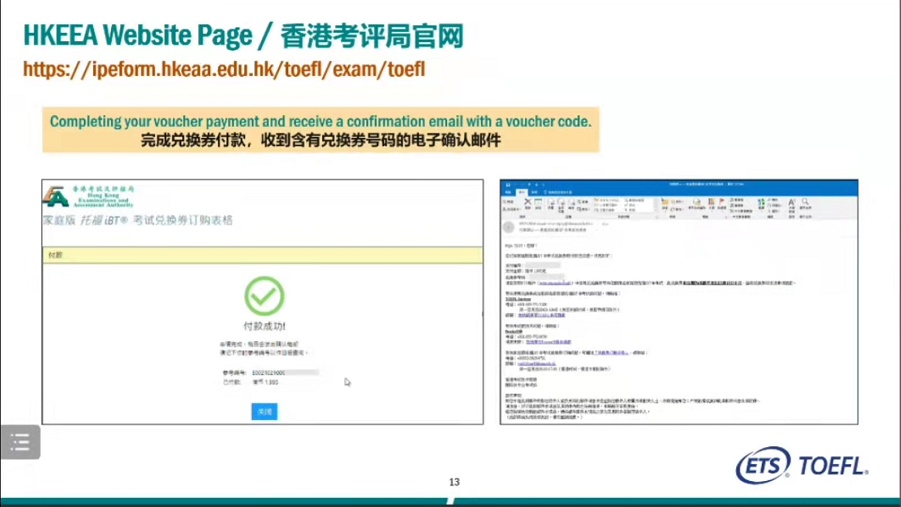901x507 pixels.
Task: Open the slide outline list icon
Action: [x=20, y=443]
